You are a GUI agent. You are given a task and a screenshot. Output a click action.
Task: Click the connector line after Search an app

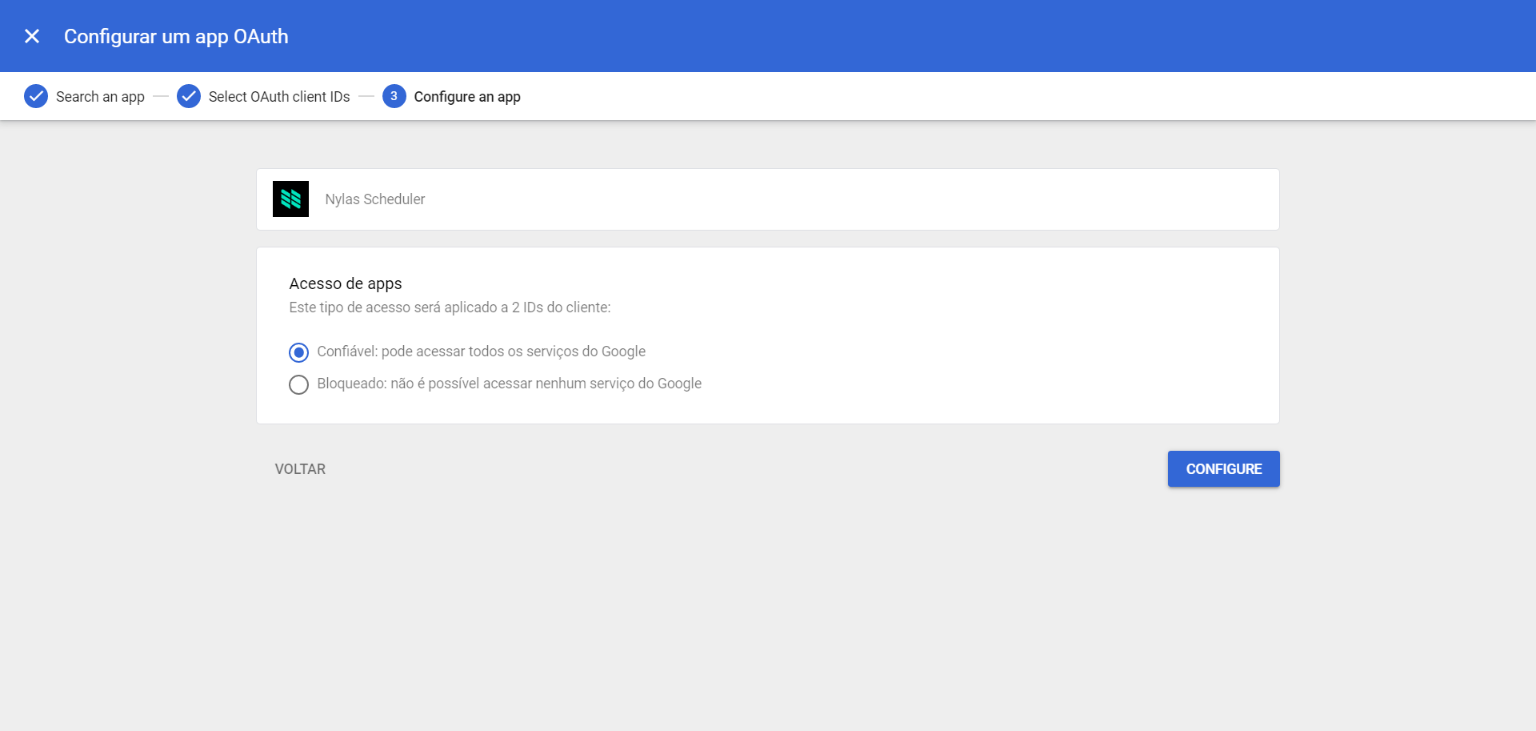coord(161,97)
